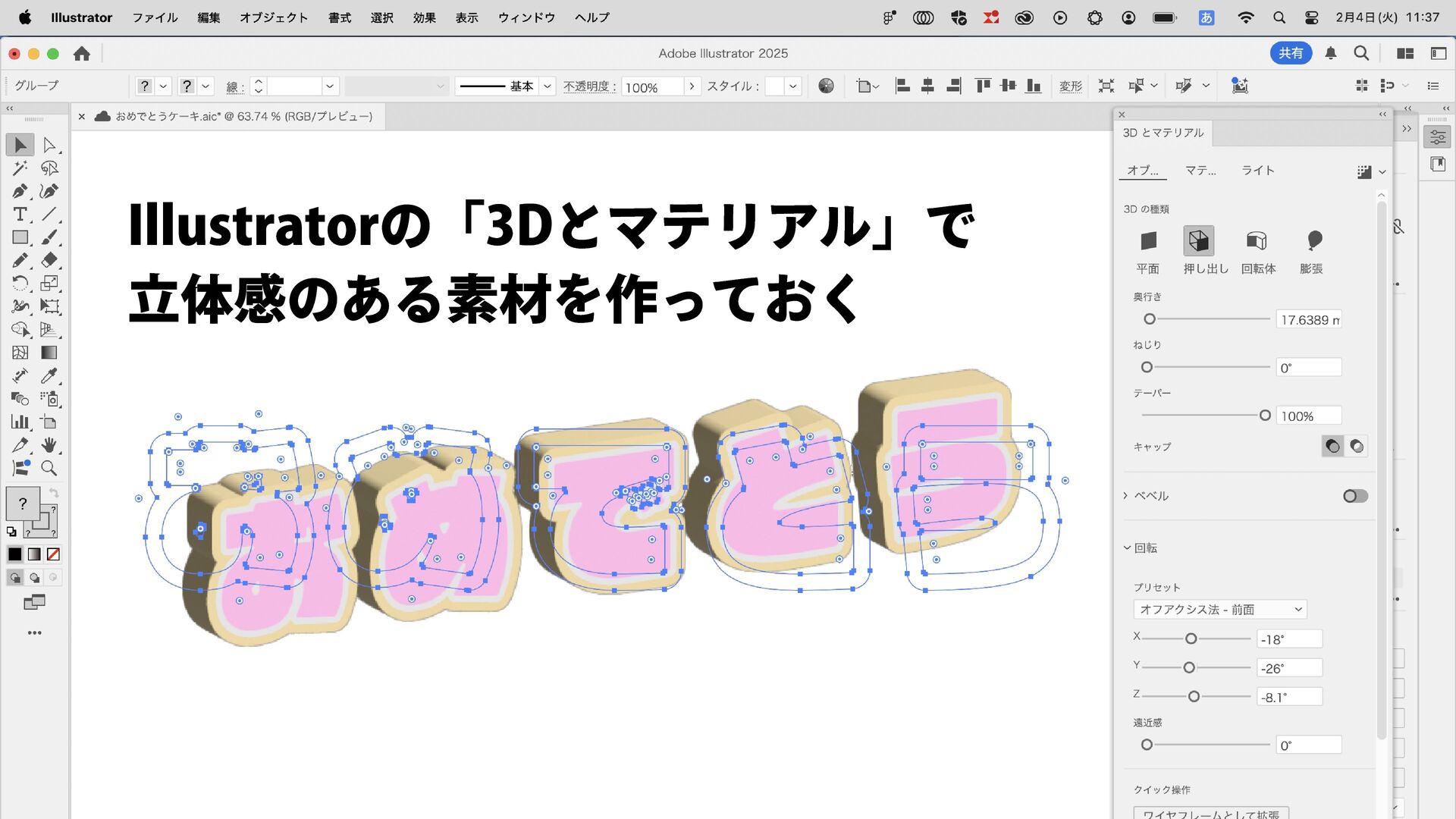
Task: Select the Zoom magnifier tool
Action: click(x=49, y=469)
